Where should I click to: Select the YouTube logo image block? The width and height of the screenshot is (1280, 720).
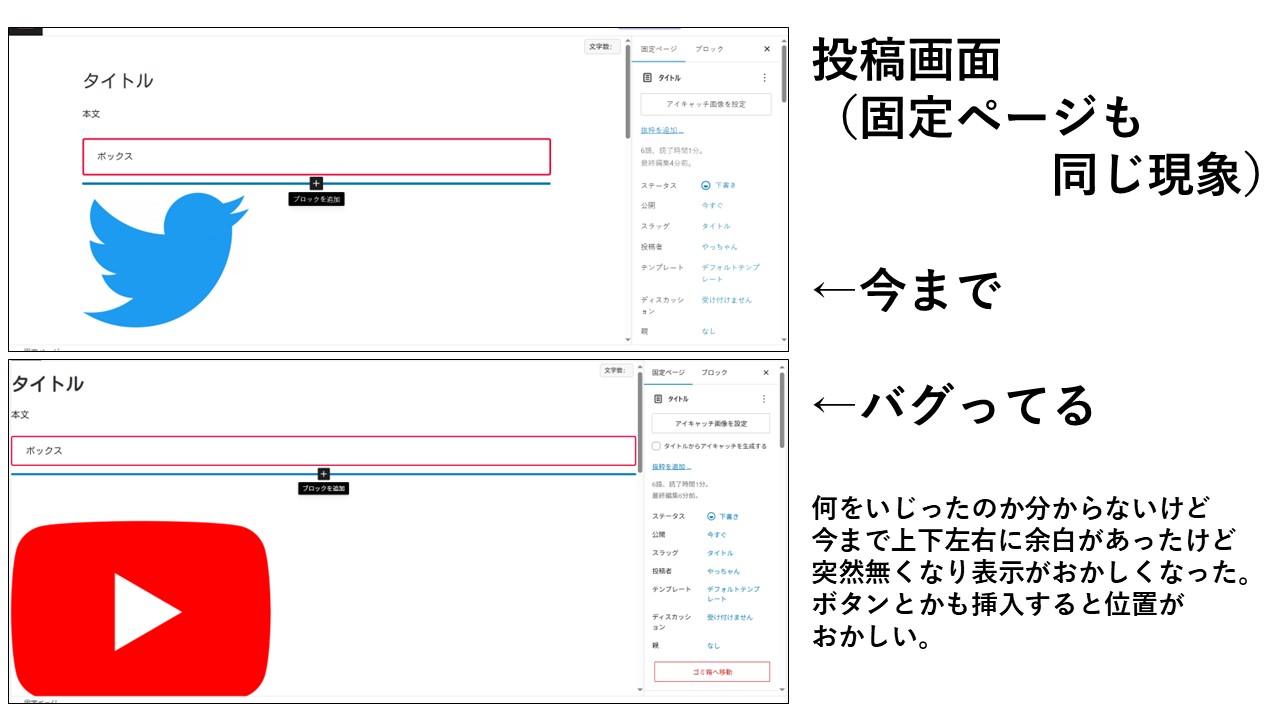(x=140, y=608)
